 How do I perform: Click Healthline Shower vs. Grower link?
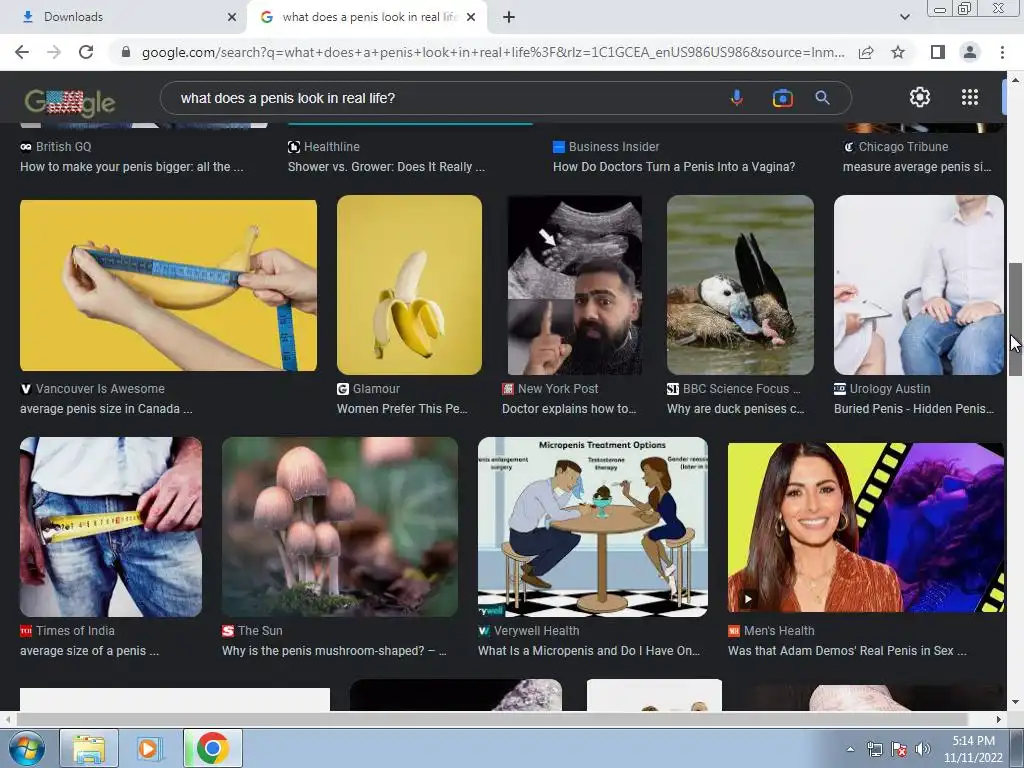(386, 167)
